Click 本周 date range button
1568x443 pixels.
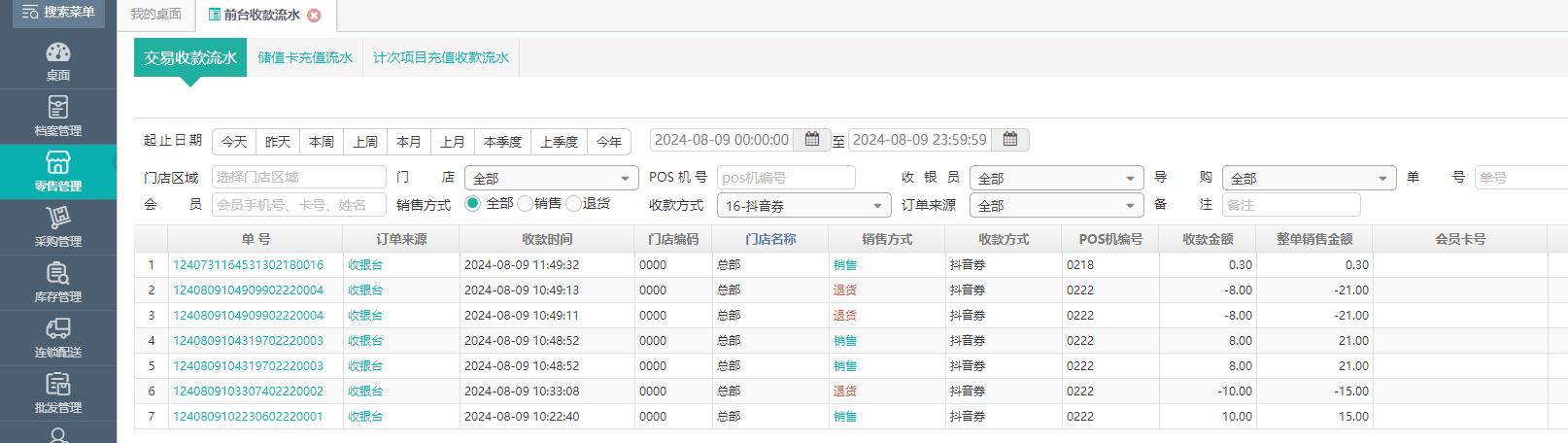322,142
